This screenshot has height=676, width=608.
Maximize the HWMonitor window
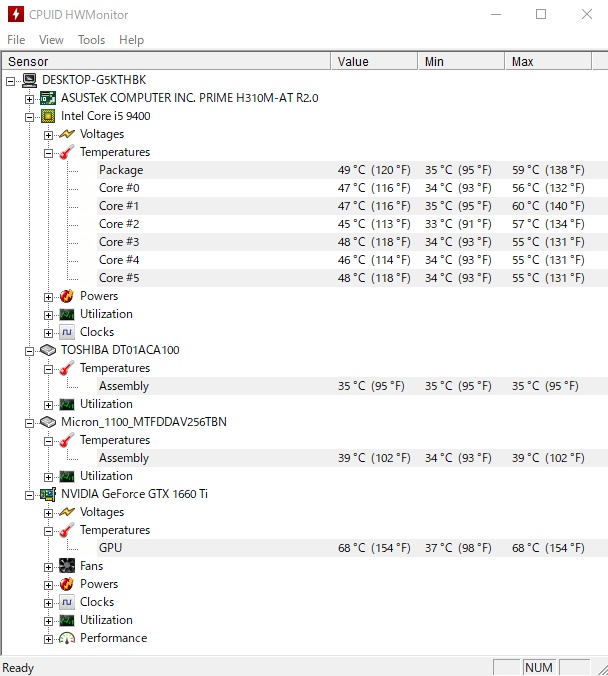click(541, 14)
